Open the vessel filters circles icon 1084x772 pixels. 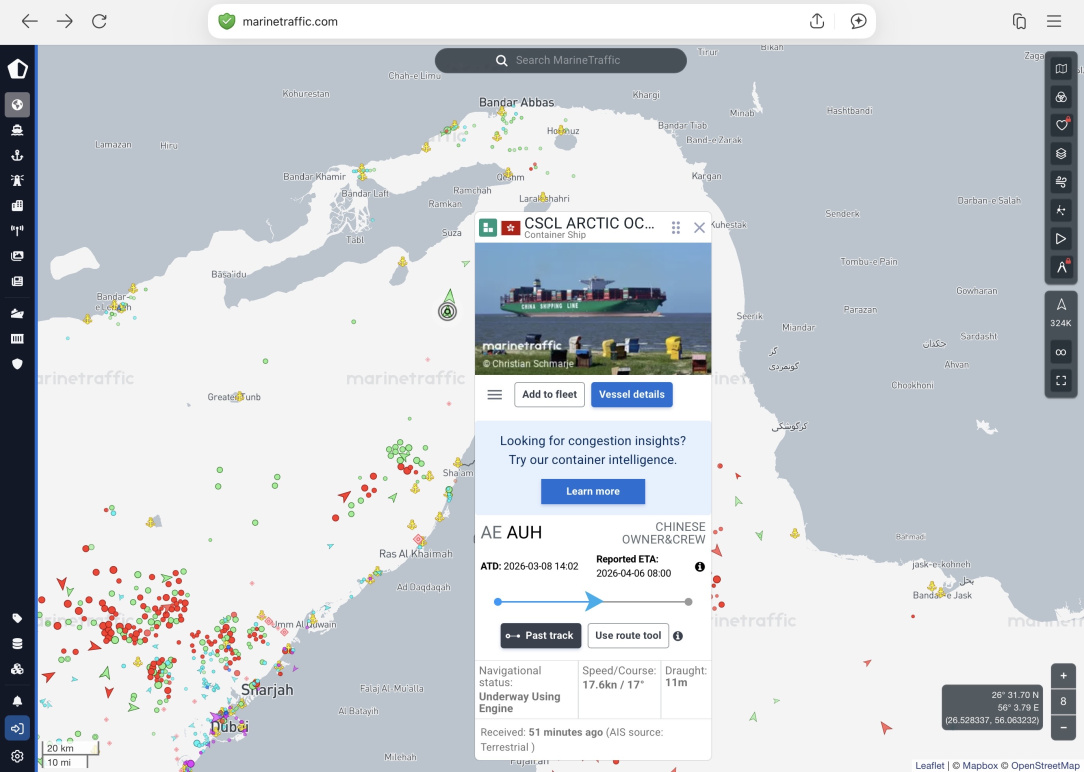(1061, 97)
